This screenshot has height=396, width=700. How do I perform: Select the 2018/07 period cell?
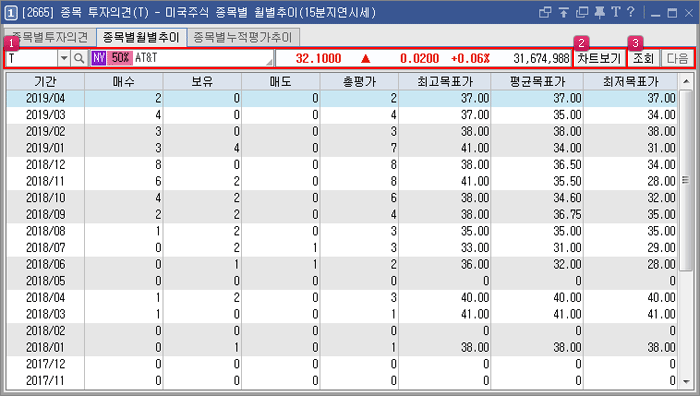click(x=46, y=248)
